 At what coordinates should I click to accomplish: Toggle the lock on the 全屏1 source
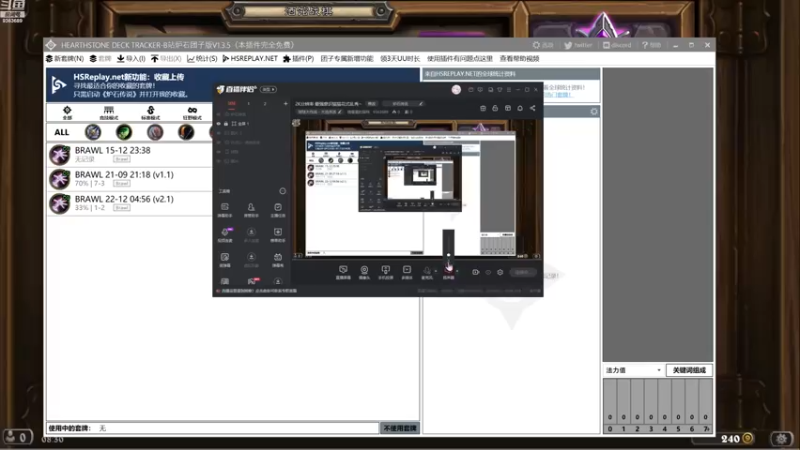(x=226, y=124)
